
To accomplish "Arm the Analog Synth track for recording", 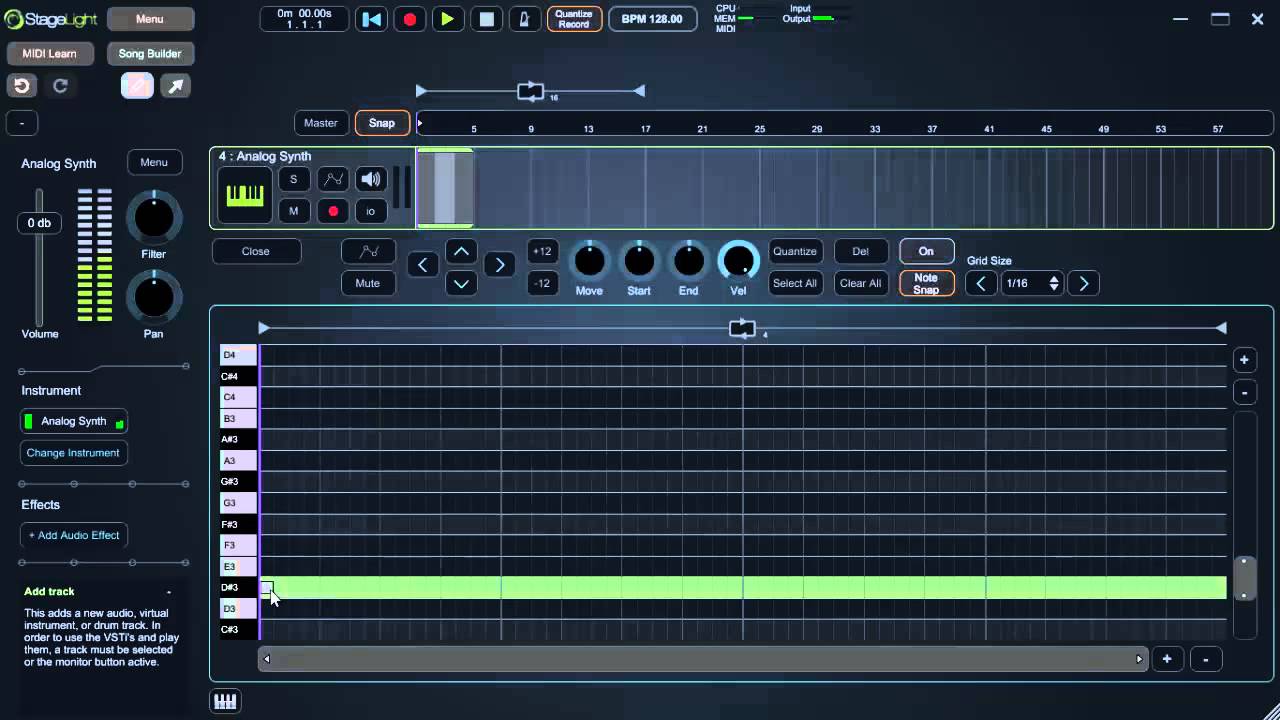I will [x=333, y=211].
